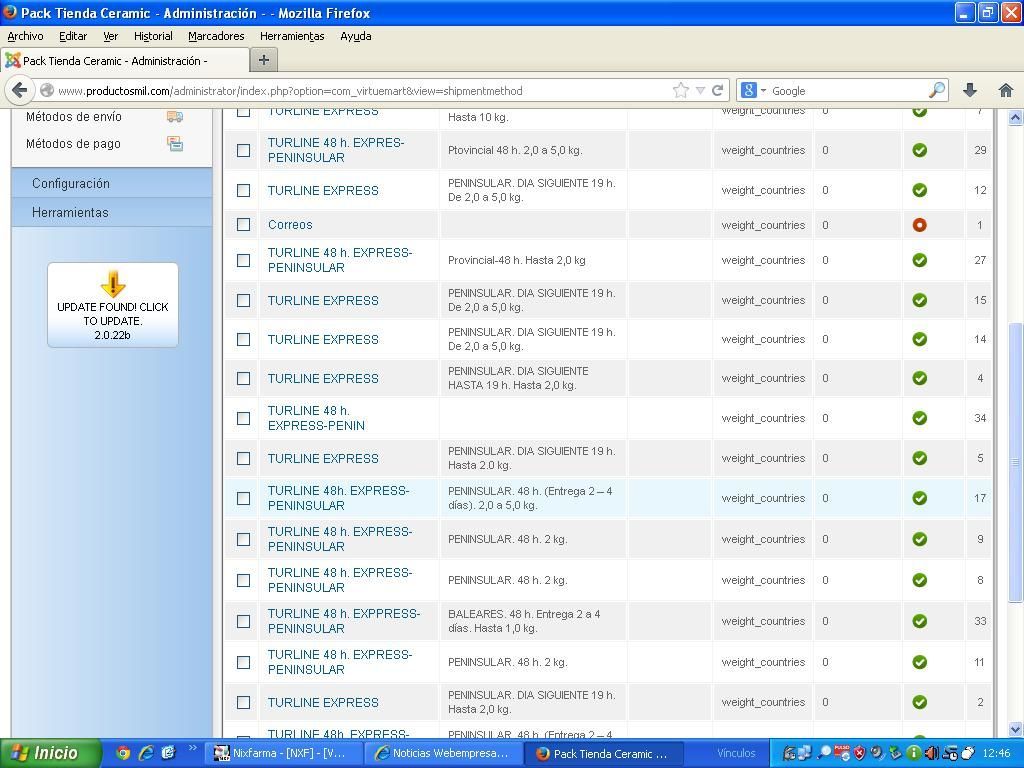This screenshot has width=1024, height=768.
Task: Open the Editar menu
Action: pyautogui.click(x=73, y=36)
